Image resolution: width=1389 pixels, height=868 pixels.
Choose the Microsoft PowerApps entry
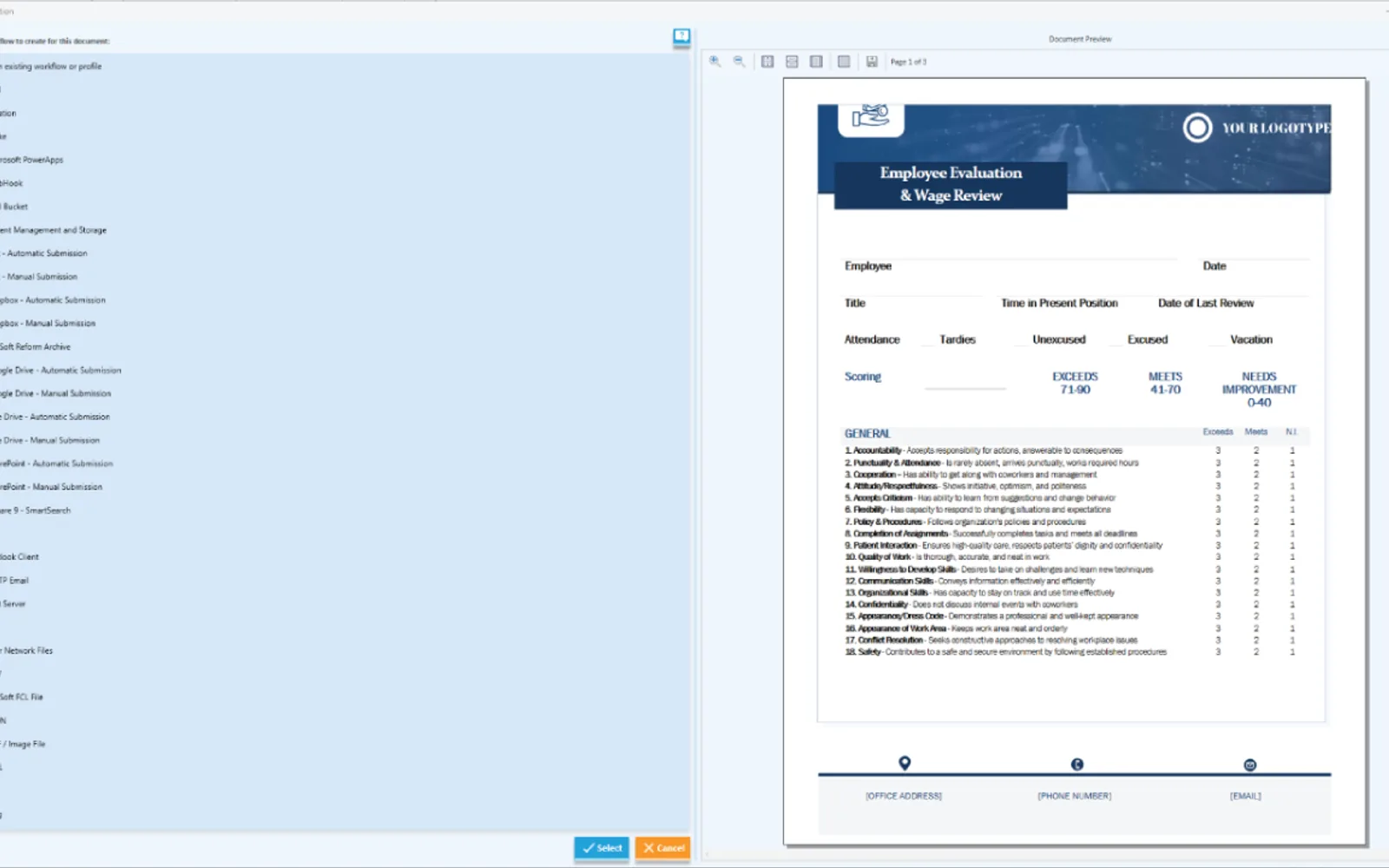coord(32,160)
